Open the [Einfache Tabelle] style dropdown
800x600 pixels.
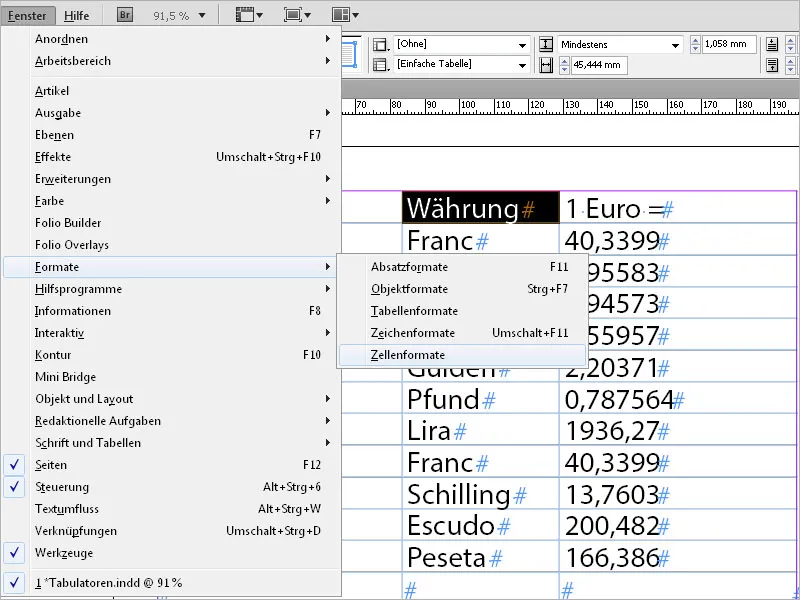click(x=521, y=65)
